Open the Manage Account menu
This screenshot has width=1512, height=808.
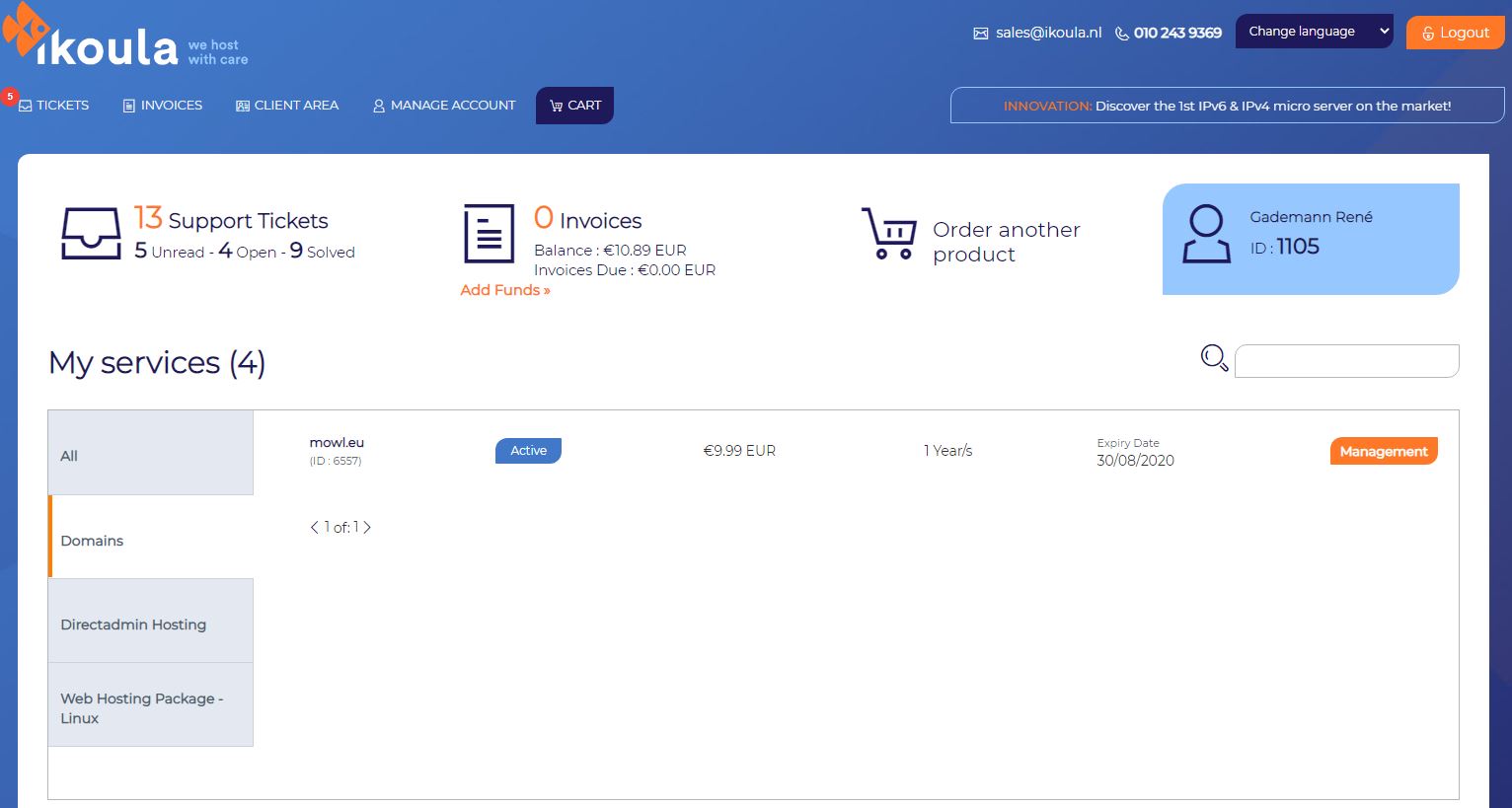point(444,106)
